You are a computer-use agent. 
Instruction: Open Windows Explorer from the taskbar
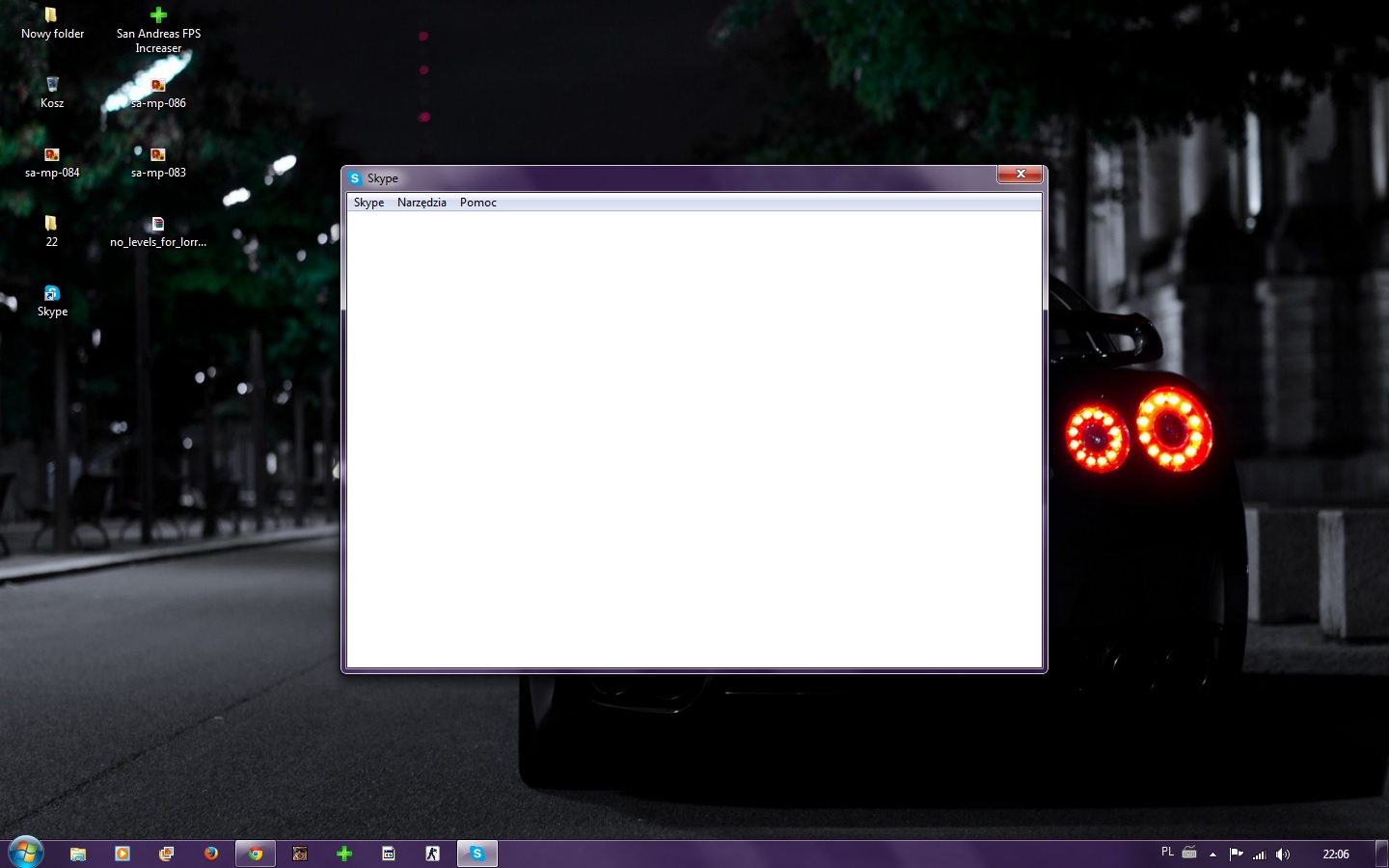(78, 854)
